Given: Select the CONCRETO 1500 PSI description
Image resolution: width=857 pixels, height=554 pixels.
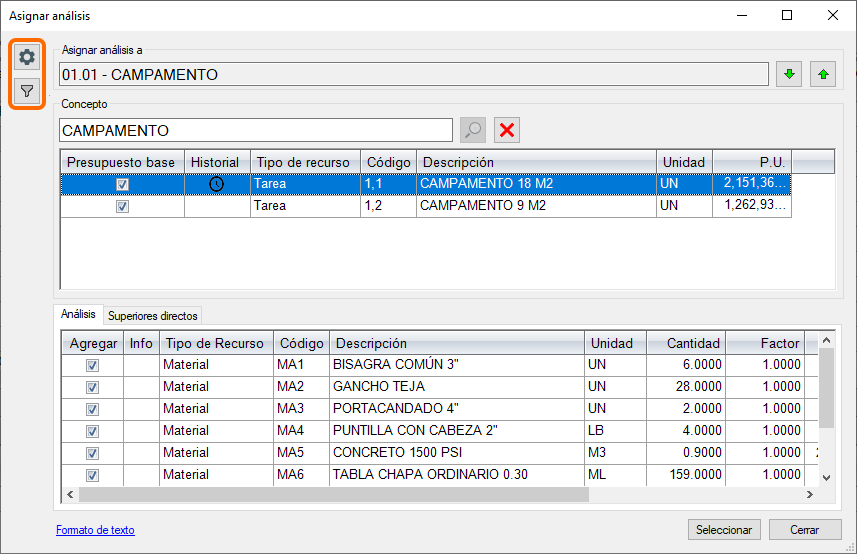Looking at the screenshot, I should click(456, 452).
